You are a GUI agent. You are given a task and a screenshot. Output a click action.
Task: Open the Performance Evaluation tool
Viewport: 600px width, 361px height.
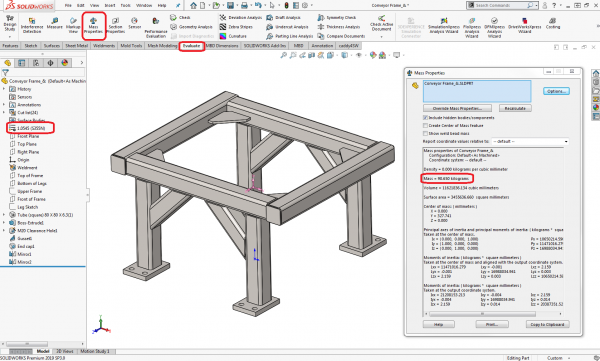pos(155,28)
